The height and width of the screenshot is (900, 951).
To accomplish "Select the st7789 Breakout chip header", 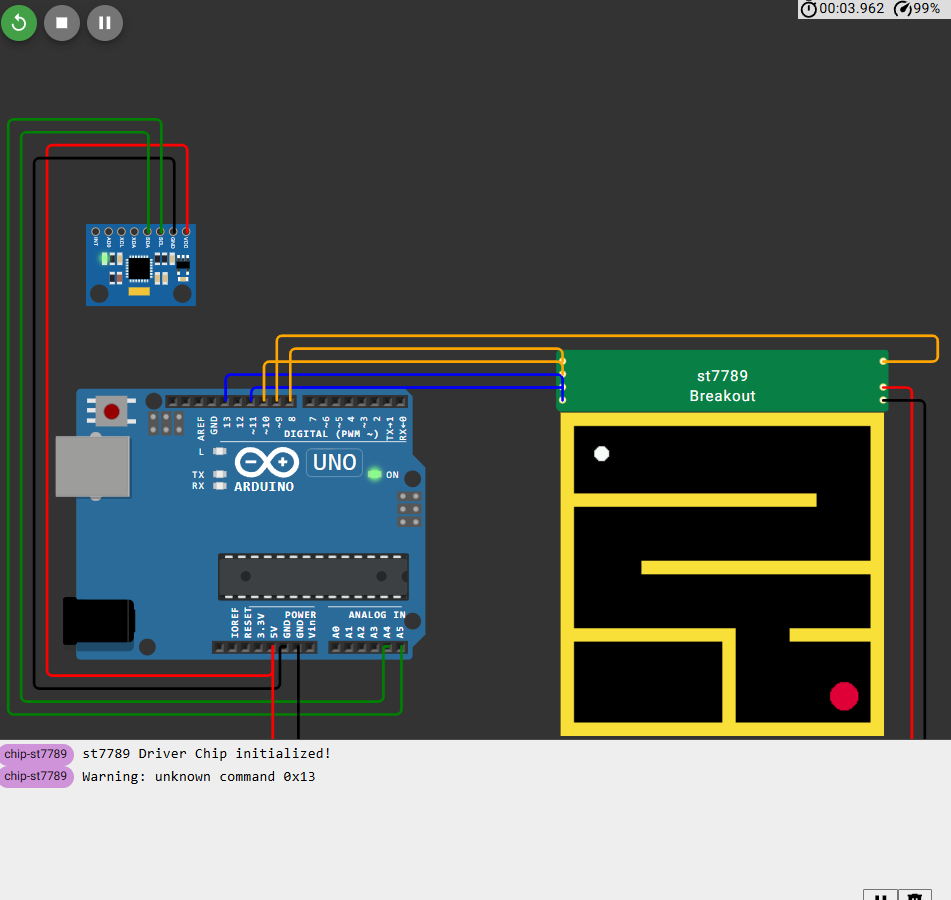I will [722, 381].
